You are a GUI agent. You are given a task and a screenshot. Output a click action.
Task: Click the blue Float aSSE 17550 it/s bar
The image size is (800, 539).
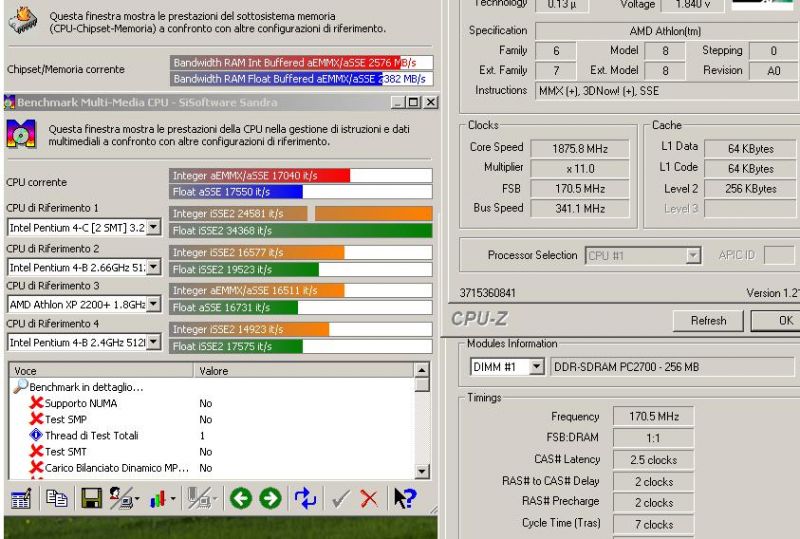pos(236,192)
